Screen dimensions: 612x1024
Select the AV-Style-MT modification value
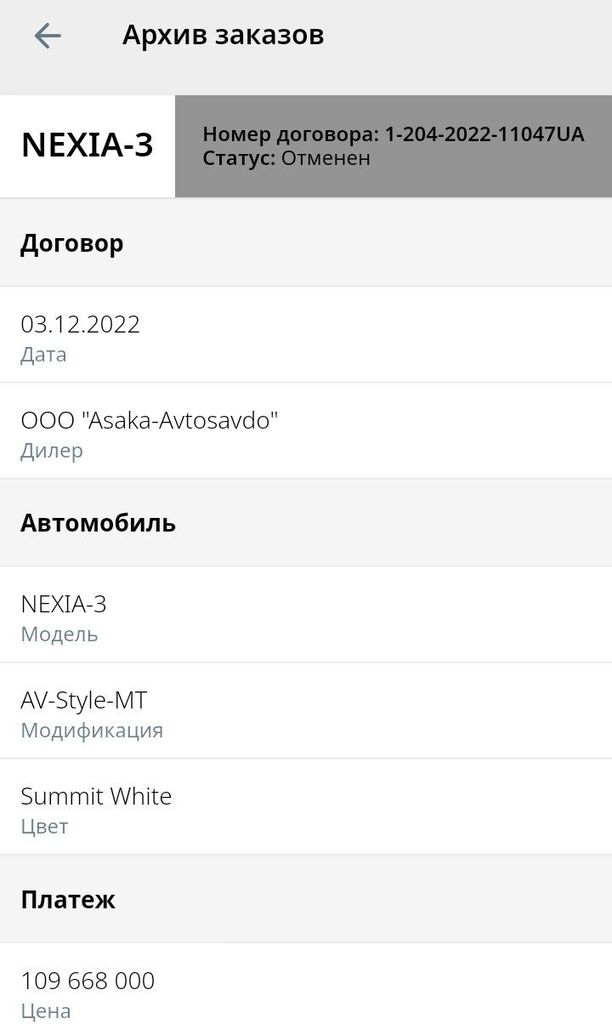[84, 700]
